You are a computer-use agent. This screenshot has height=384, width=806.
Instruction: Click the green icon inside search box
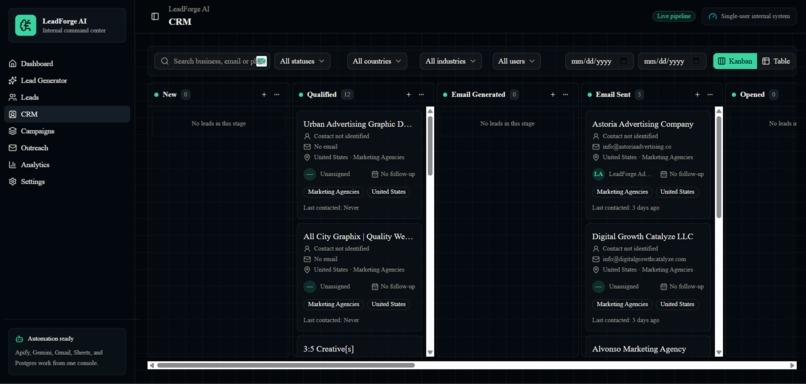tap(262, 61)
